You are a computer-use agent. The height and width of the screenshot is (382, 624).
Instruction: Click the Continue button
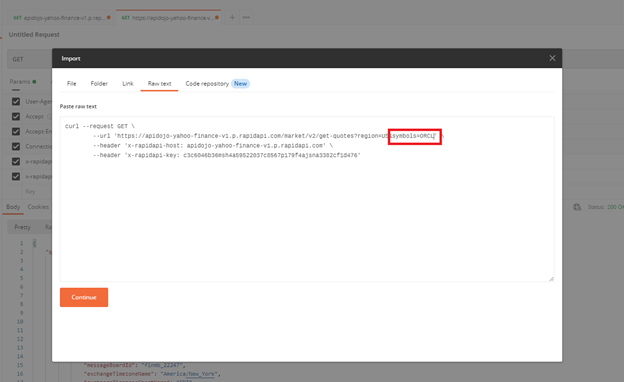(84, 297)
